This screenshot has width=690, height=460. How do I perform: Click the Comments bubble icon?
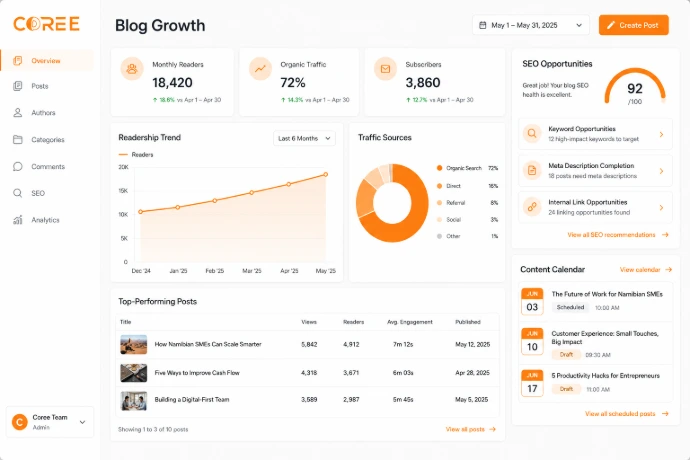click(18, 166)
